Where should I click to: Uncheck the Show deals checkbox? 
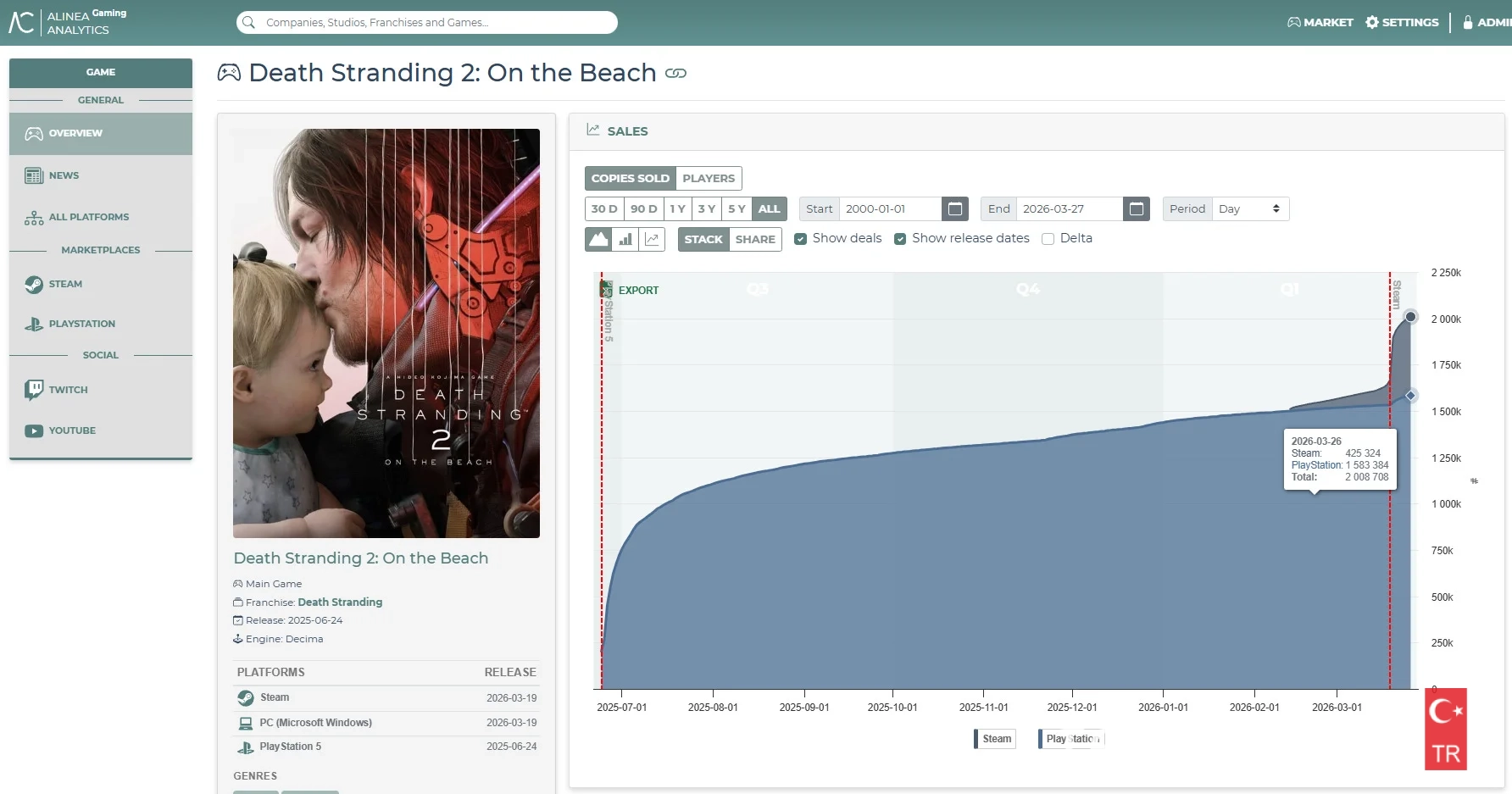click(800, 239)
